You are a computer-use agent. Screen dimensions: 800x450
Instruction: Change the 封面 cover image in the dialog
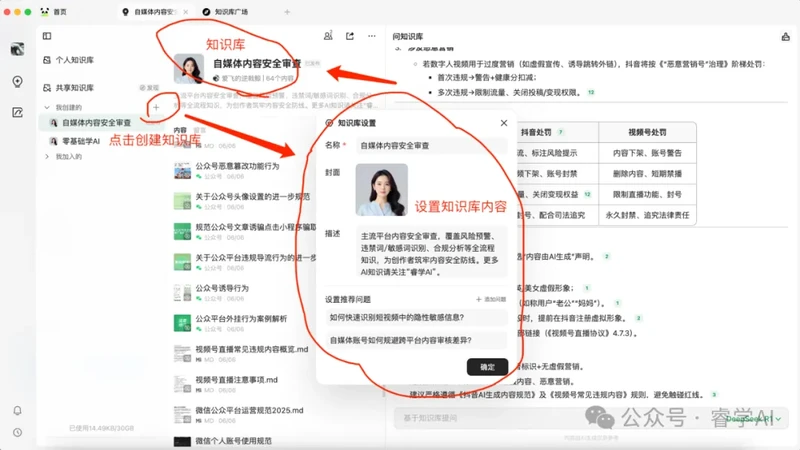point(382,189)
